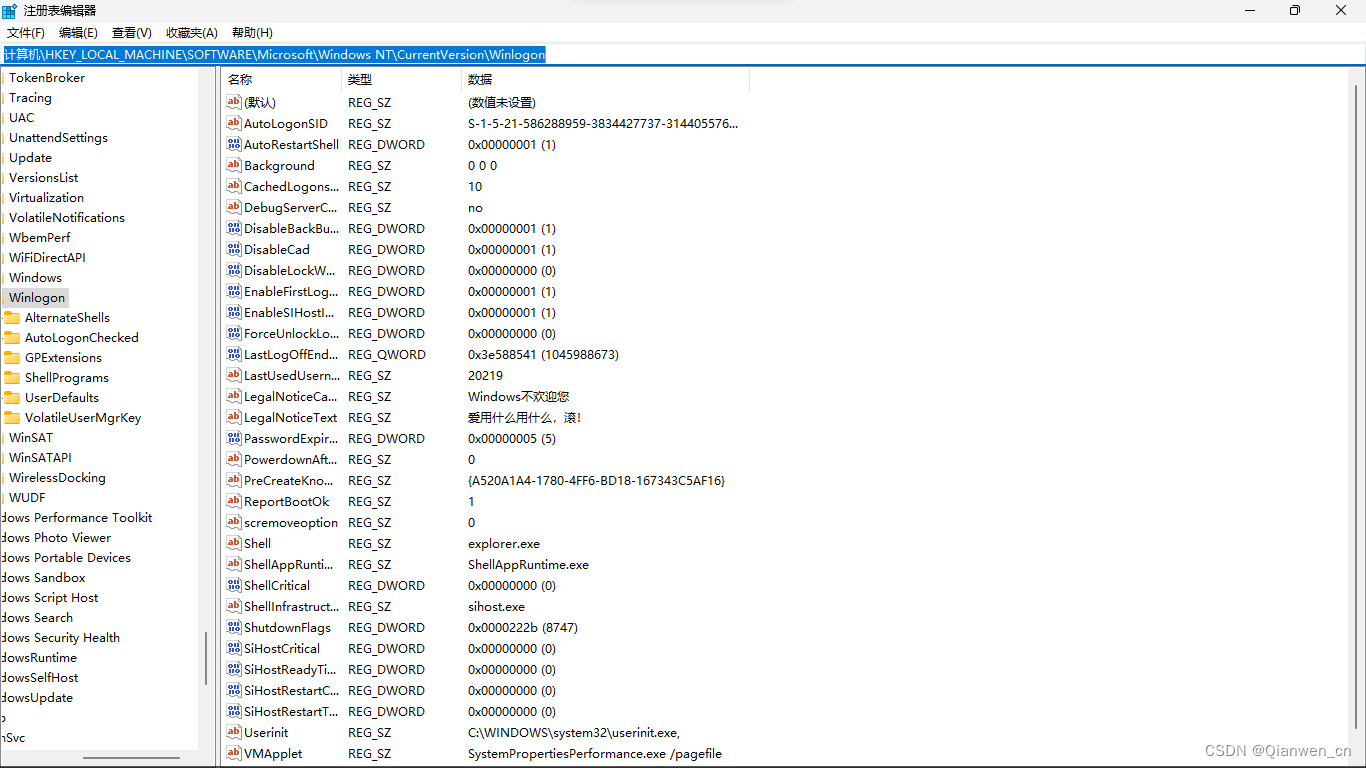Select the VolatileNotifications tree key

(x=67, y=218)
